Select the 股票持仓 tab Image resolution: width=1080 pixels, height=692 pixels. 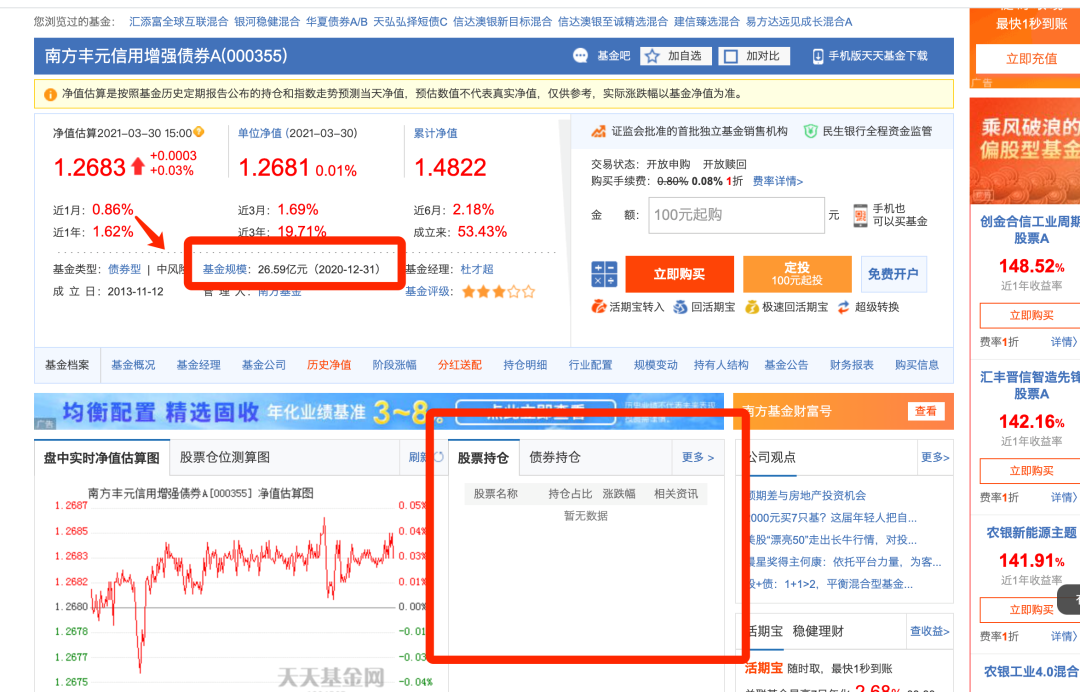tap(484, 458)
